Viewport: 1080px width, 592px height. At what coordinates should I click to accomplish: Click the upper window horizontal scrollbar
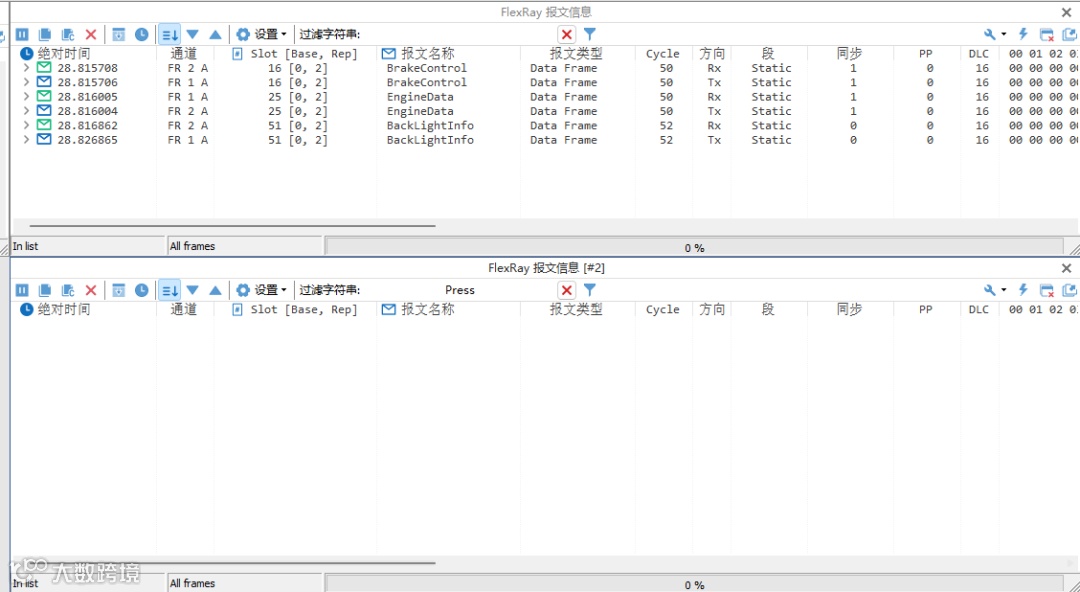click(232, 225)
